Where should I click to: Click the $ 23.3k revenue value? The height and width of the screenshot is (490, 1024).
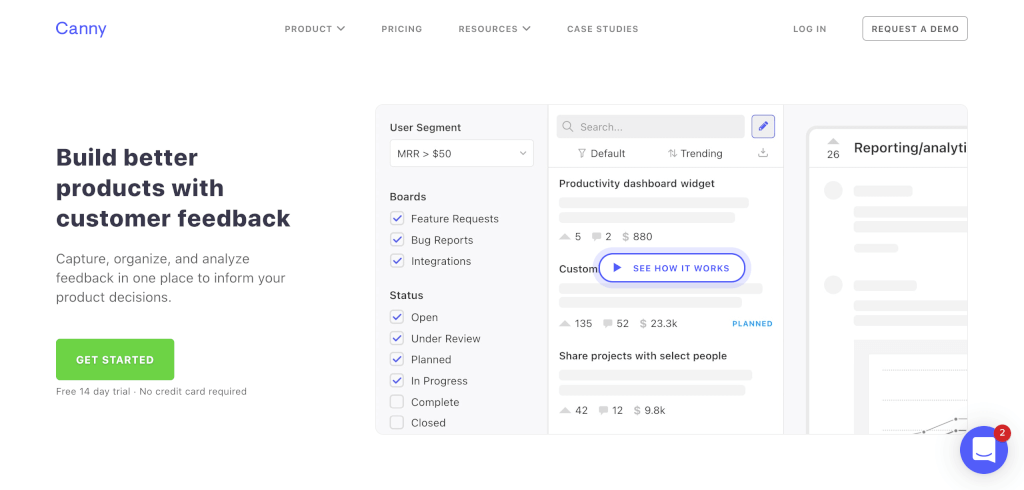pyautogui.click(x=659, y=323)
